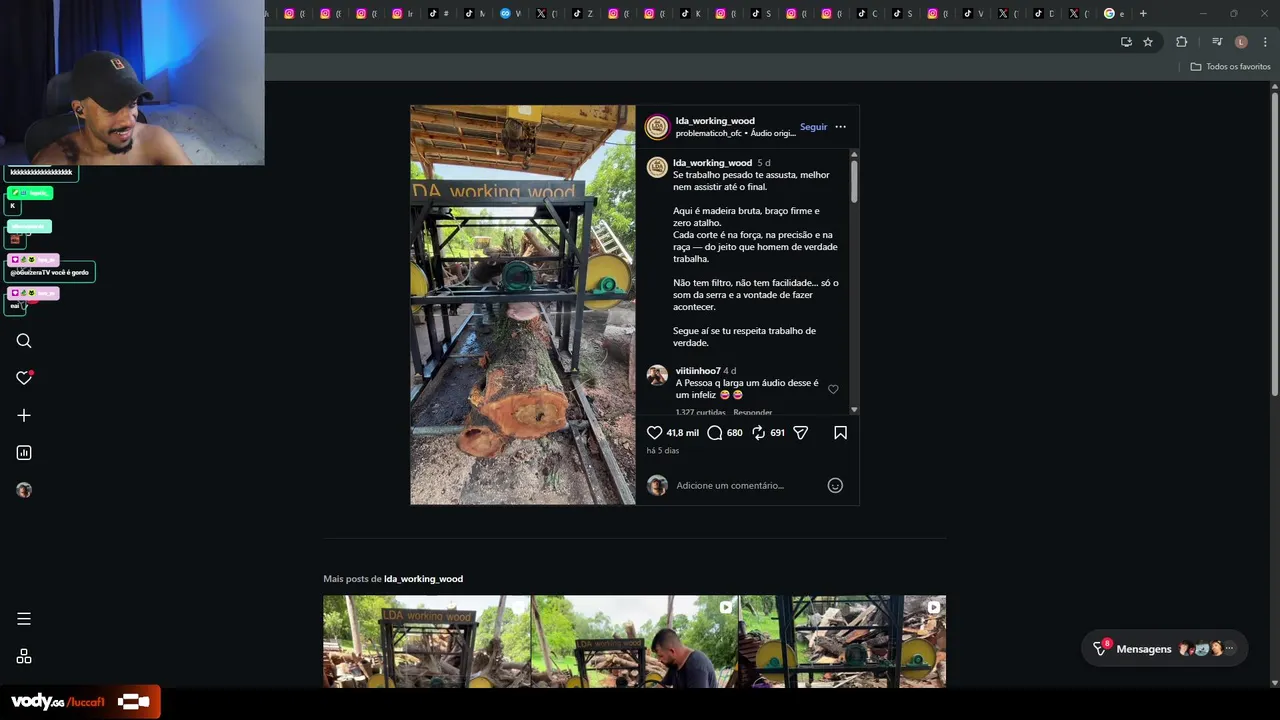1280x720 pixels.
Task: Open the Chrome extensions puzzle icon
Action: pyautogui.click(x=1182, y=42)
